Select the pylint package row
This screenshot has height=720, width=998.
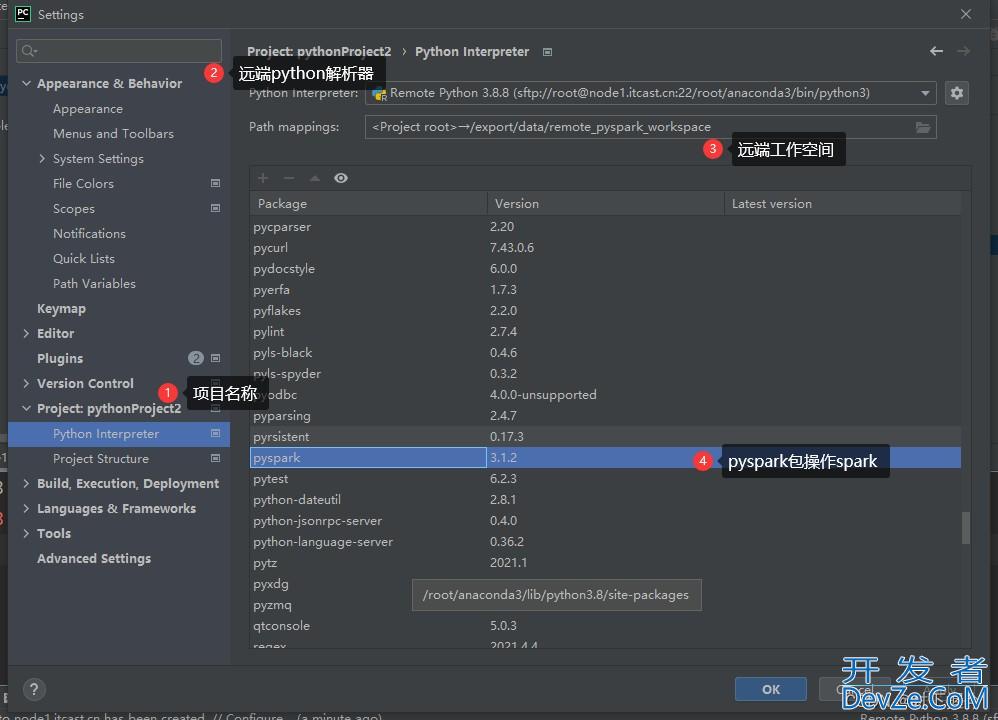click(605, 332)
